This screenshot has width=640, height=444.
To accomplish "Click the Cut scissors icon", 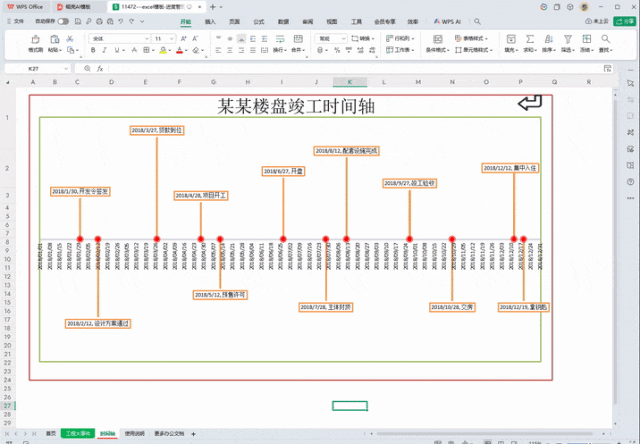I will click(x=70, y=39).
